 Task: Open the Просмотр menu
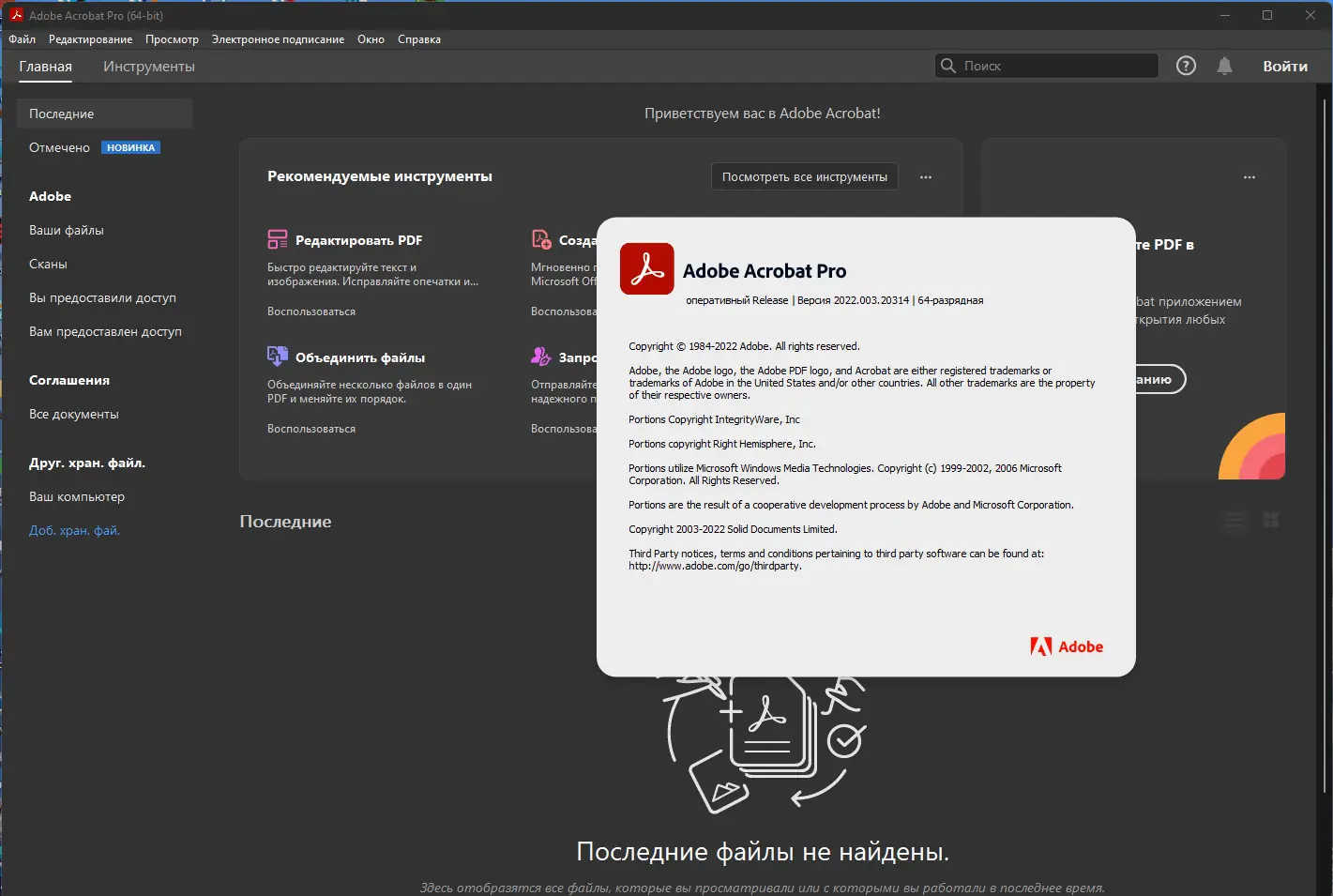coord(173,39)
